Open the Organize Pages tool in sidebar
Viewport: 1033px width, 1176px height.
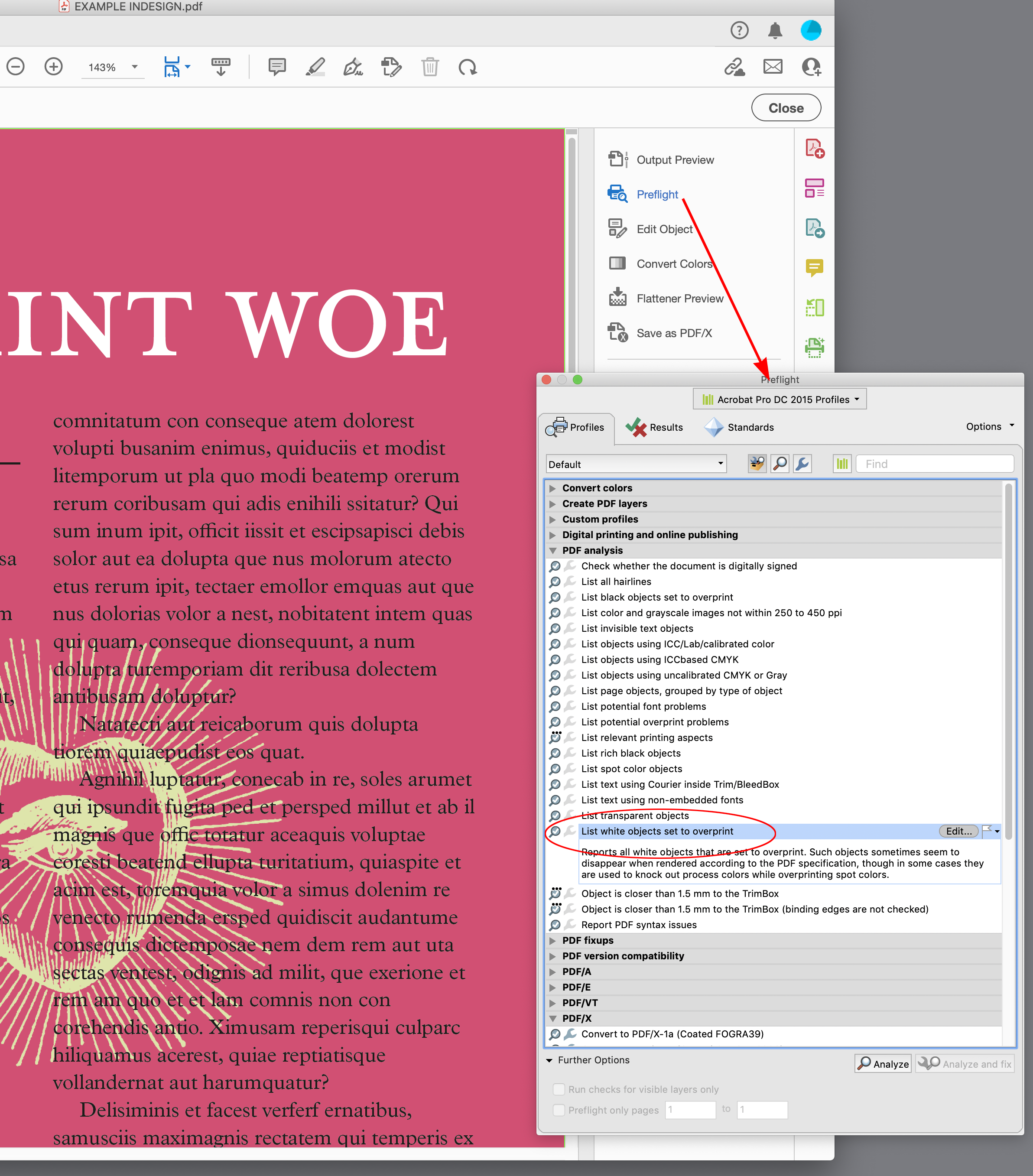coord(814,188)
